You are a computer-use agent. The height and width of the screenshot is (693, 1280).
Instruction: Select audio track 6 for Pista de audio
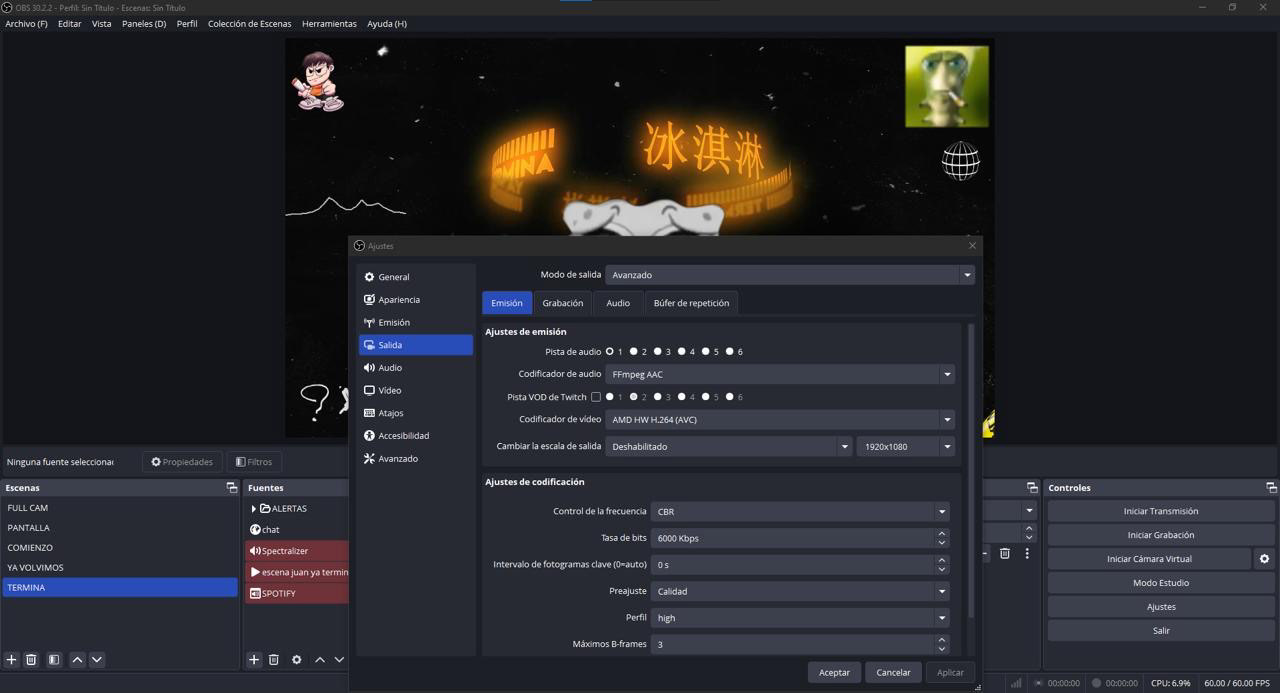pos(729,352)
